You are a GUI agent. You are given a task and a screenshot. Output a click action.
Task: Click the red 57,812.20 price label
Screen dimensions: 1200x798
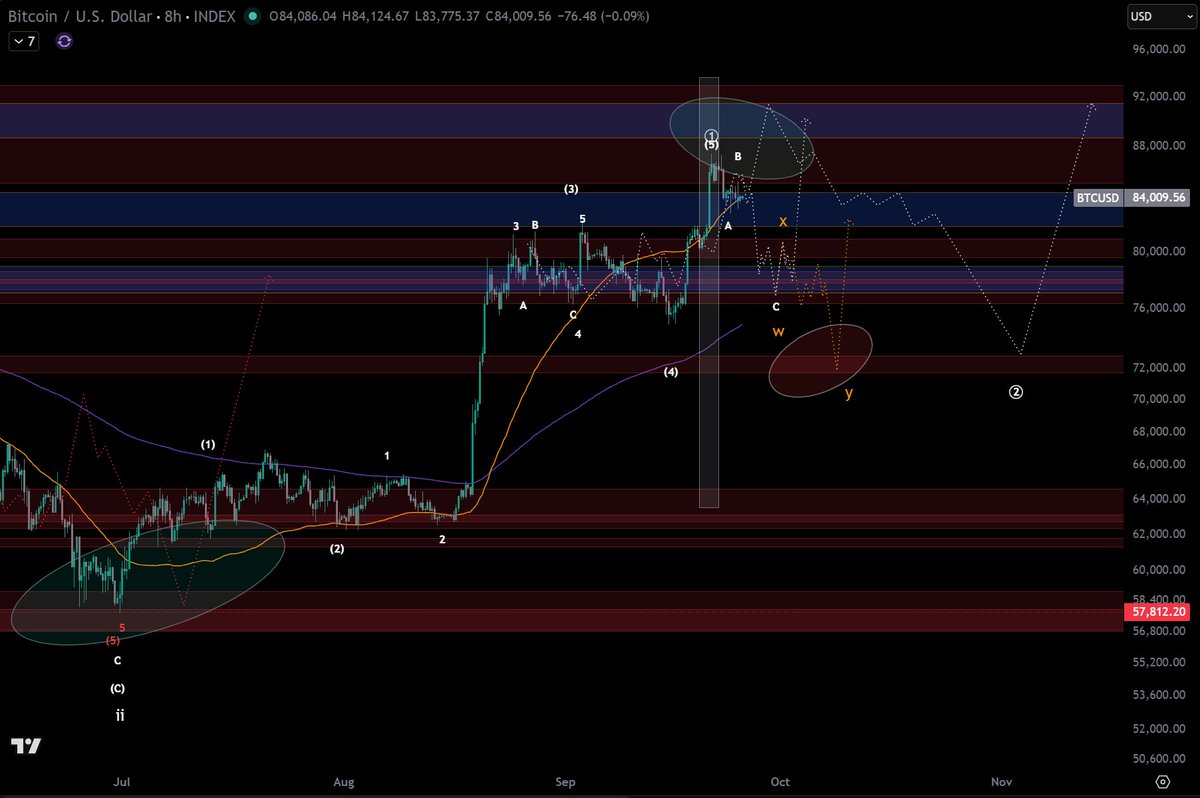[1158, 610]
